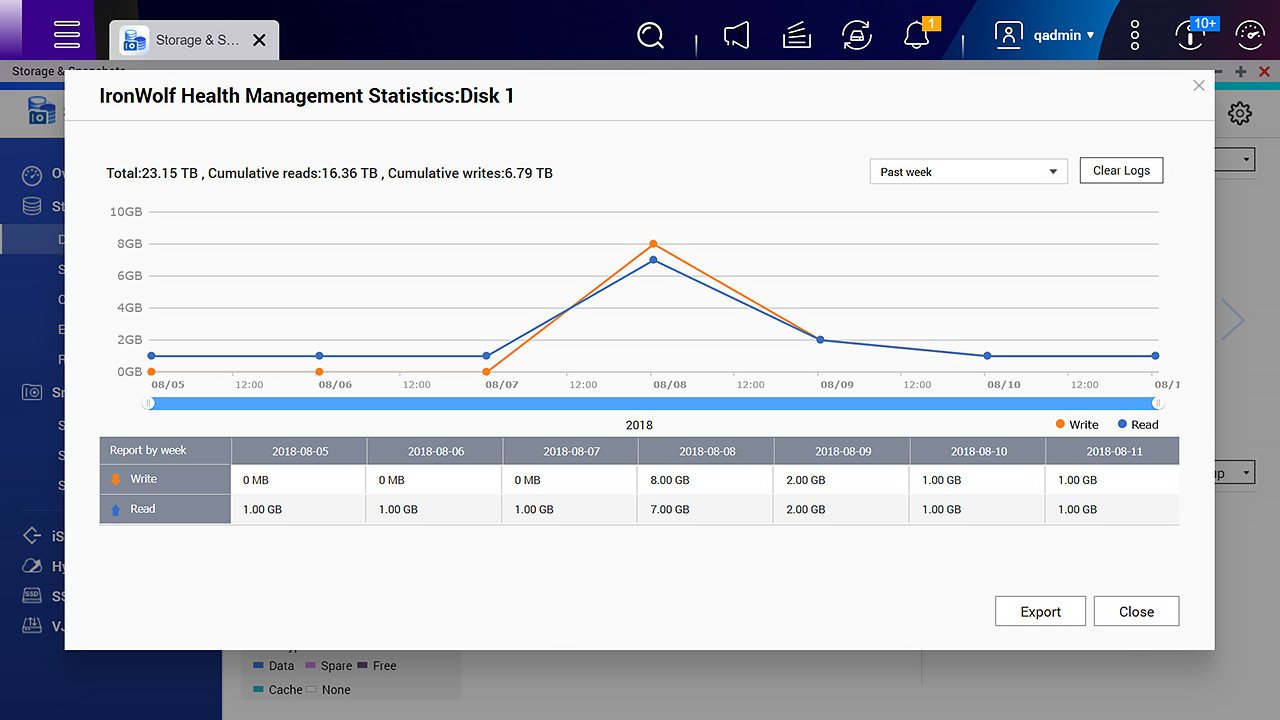Open the main hamburger menu
This screenshot has height=720, width=1280.
67,35
